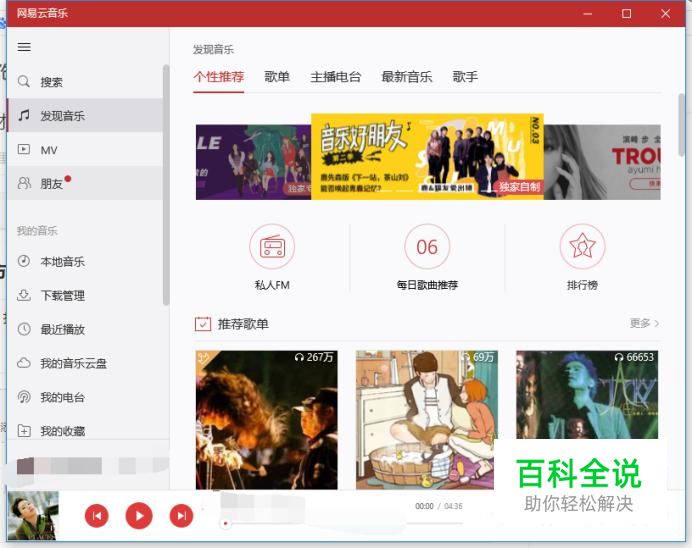The image size is (692, 548).
Task: Start playback with the play button
Action: (139, 515)
